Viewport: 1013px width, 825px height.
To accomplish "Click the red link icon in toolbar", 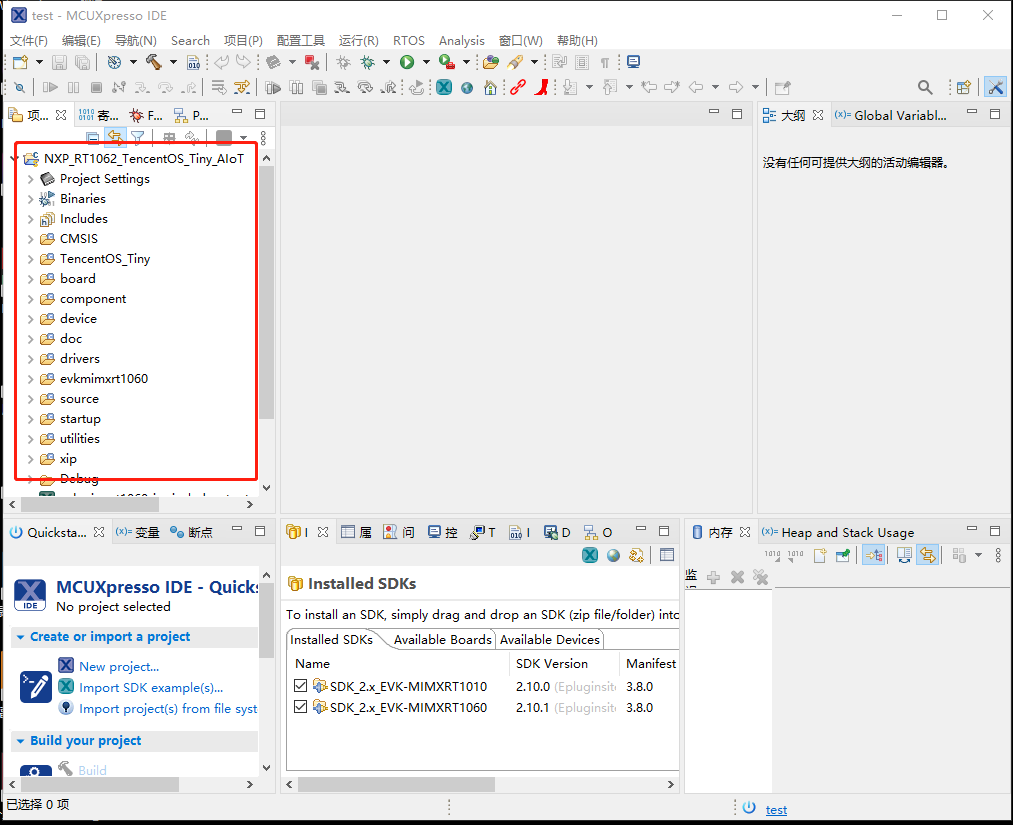I will [x=517, y=87].
